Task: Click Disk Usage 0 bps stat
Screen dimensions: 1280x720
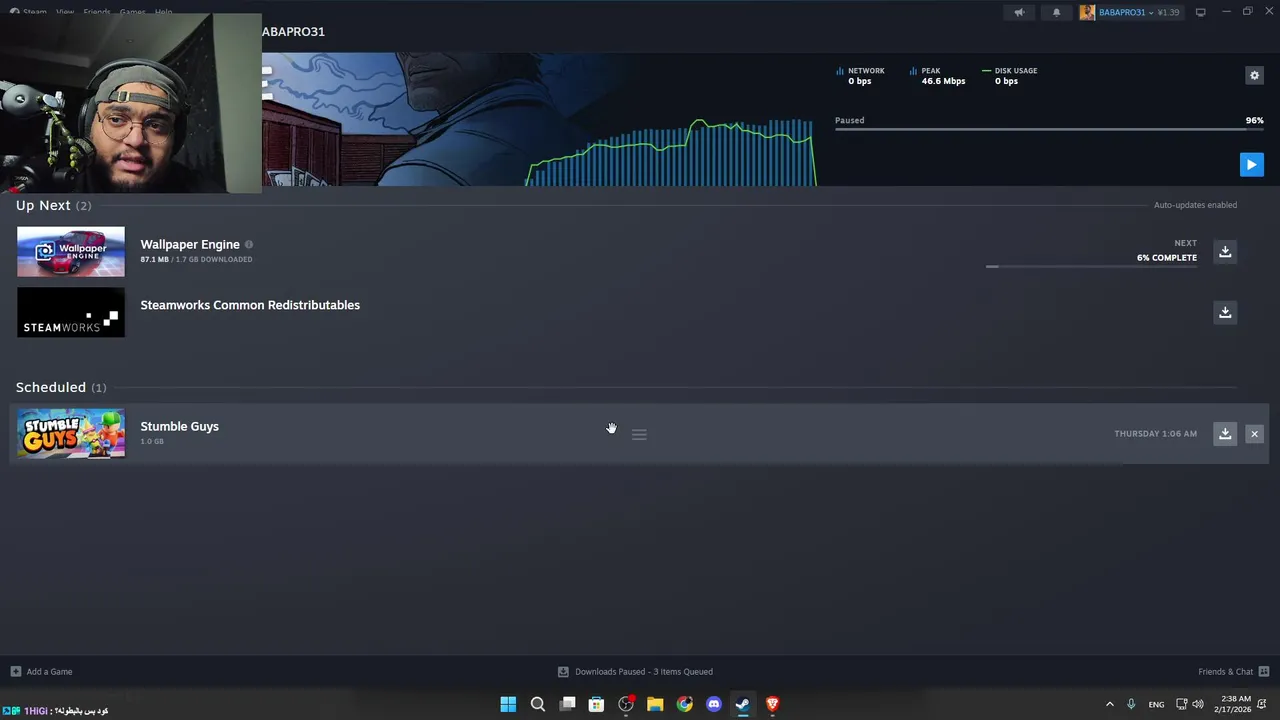Action: point(1010,76)
